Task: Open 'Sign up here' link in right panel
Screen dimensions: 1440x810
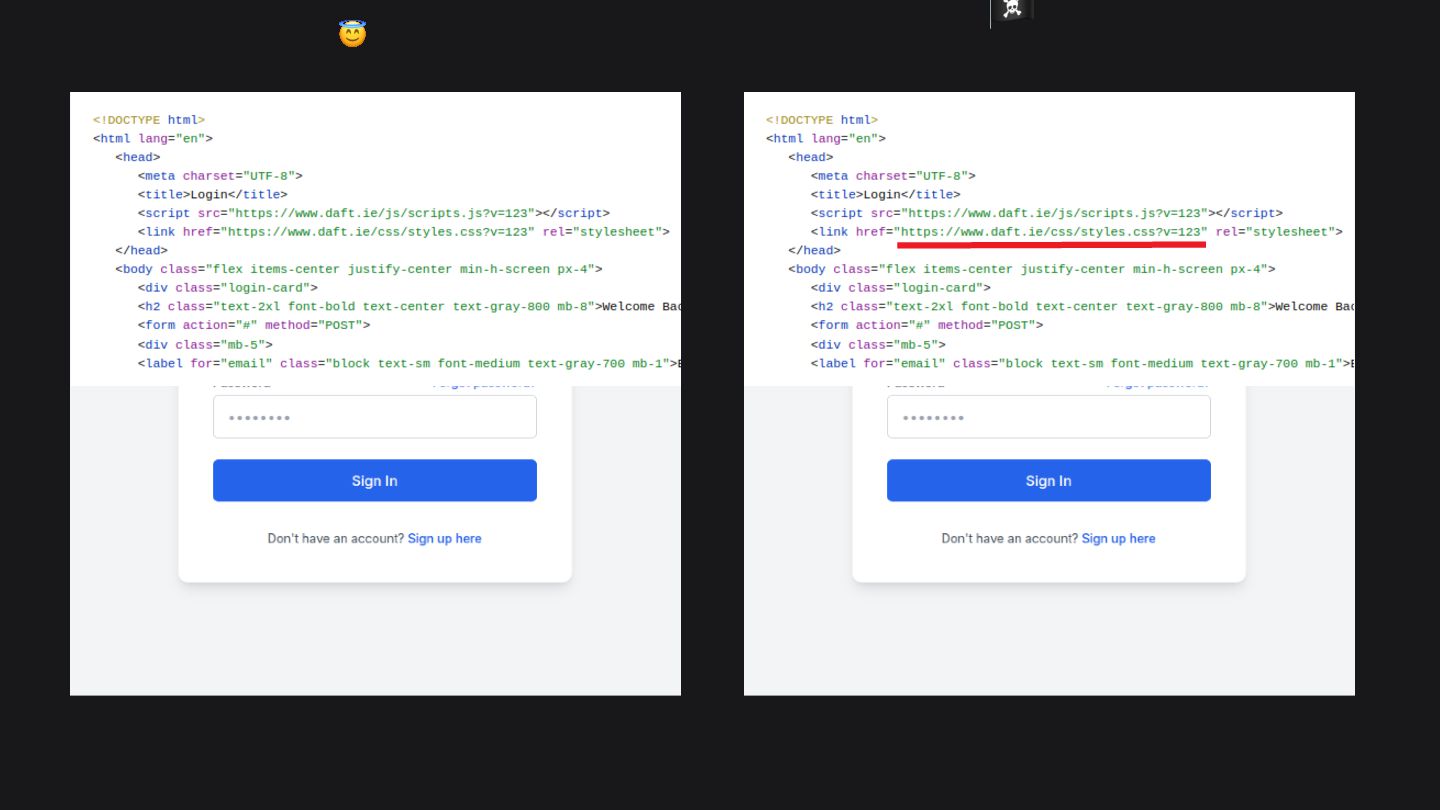Action: tap(1119, 538)
